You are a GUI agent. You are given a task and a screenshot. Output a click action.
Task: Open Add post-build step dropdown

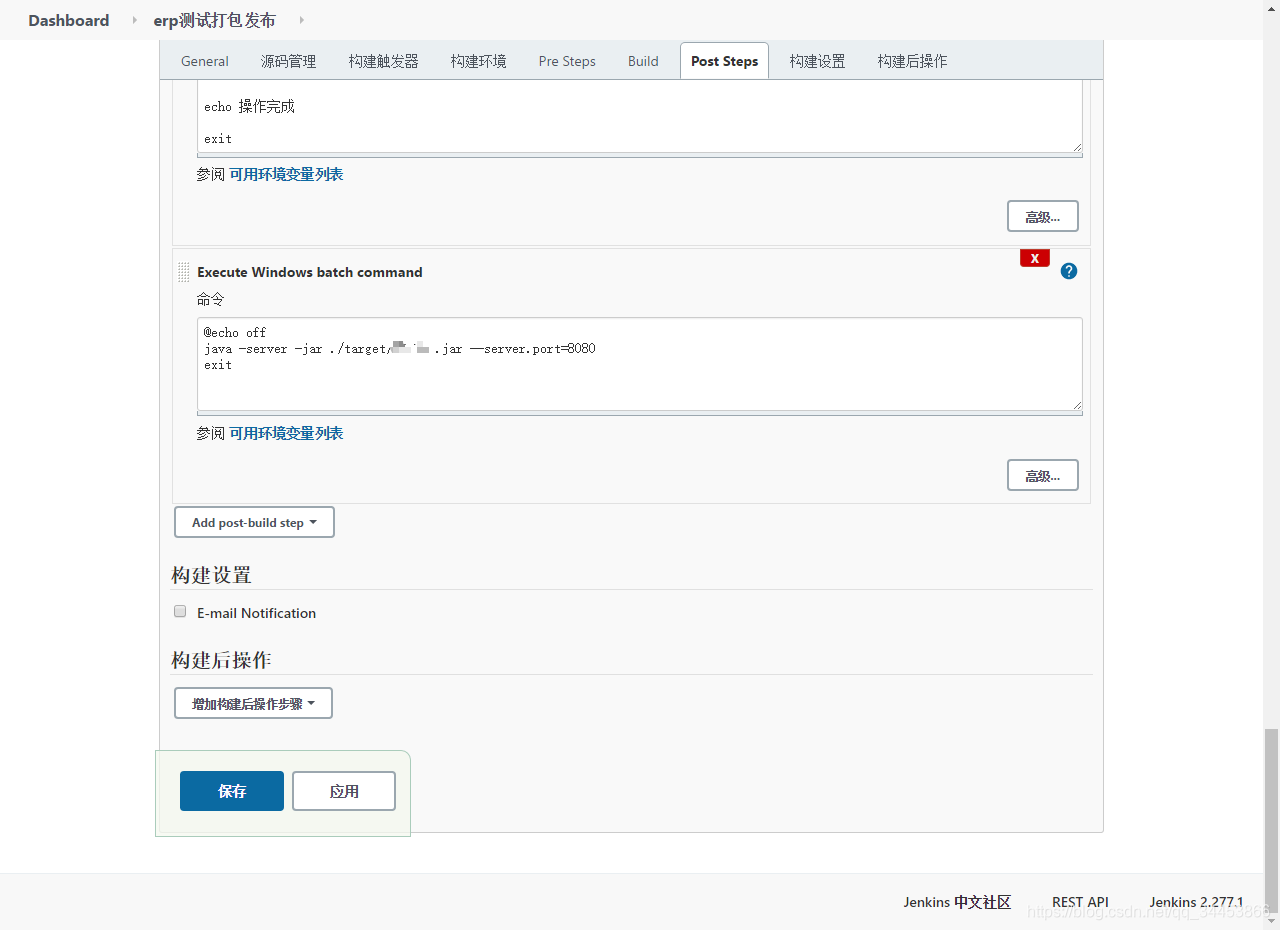[x=254, y=522]
